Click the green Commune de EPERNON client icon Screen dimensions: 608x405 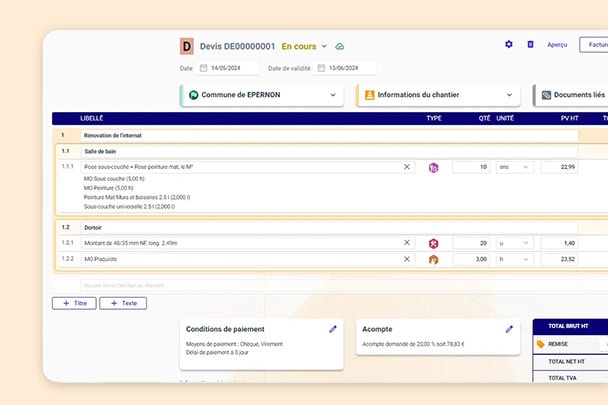193,95
